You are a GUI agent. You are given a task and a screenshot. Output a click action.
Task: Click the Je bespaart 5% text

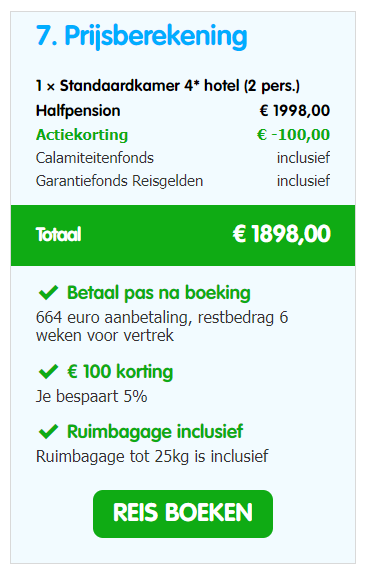92,396
